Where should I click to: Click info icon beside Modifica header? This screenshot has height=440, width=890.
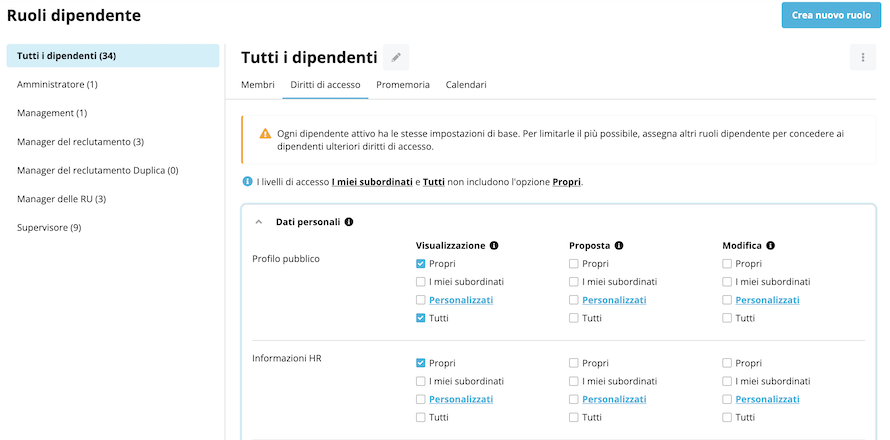(770, 246)
